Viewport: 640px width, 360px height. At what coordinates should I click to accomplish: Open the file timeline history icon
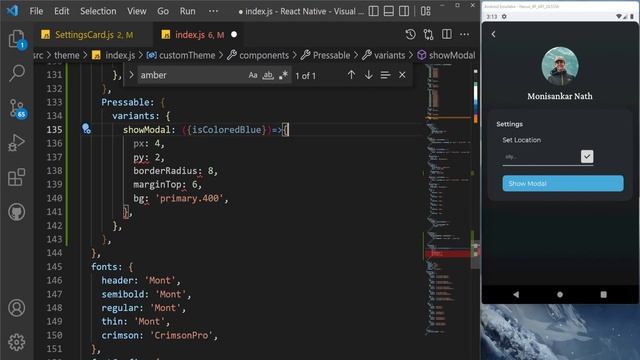411,35
